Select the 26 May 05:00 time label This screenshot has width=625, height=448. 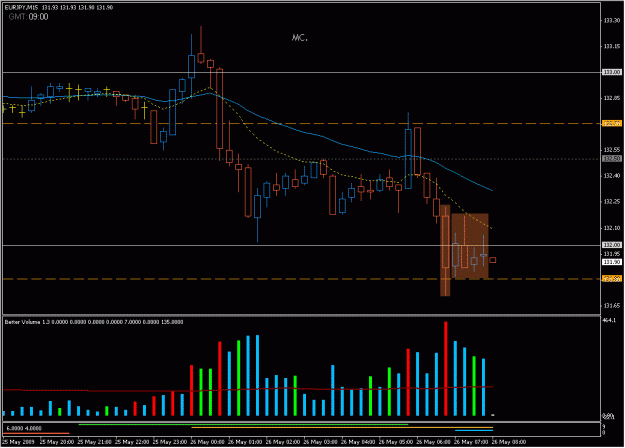coord(396,442)
